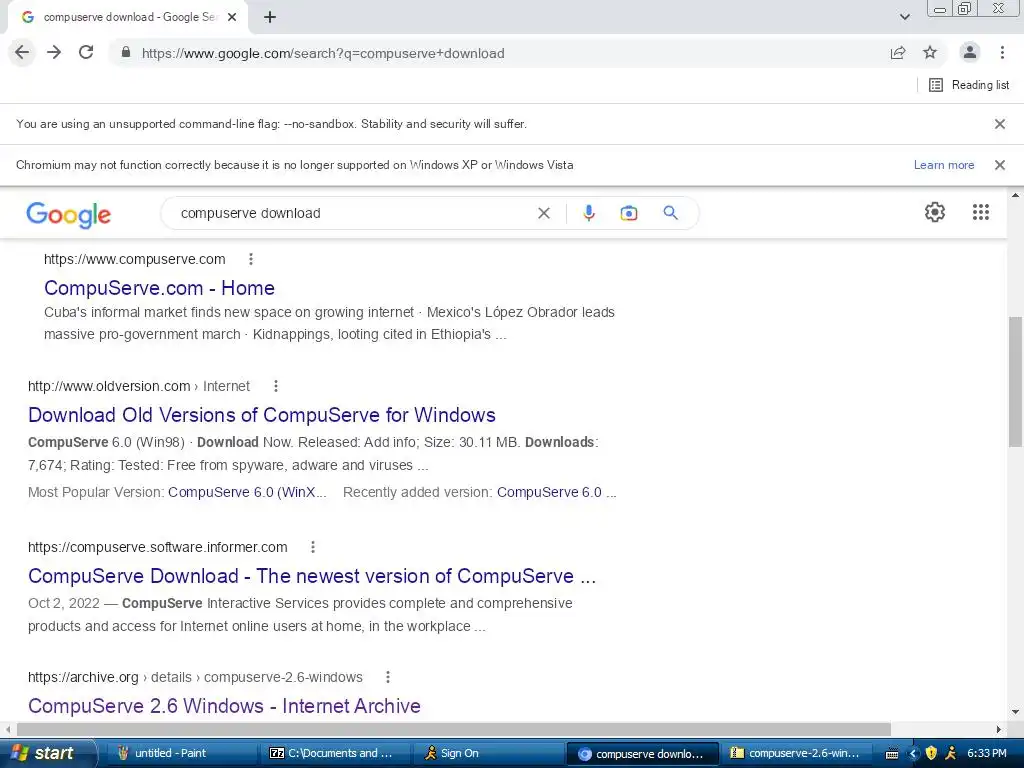Click the scroll right arrow
The width and height of the screenshot is (1024, 768).
pyautogui.click(x=999, y=729)
